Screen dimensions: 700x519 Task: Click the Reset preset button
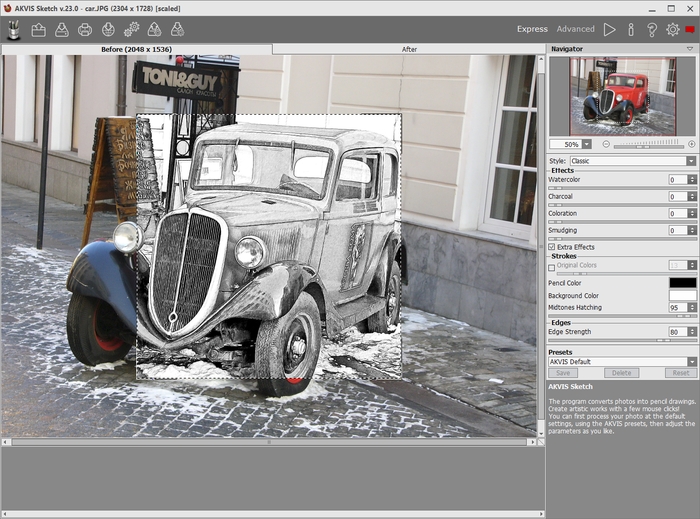(x=680, y=373)
